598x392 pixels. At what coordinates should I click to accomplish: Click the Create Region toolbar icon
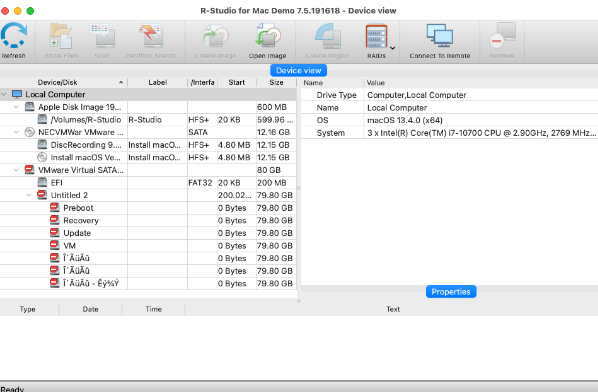(327, 36)
